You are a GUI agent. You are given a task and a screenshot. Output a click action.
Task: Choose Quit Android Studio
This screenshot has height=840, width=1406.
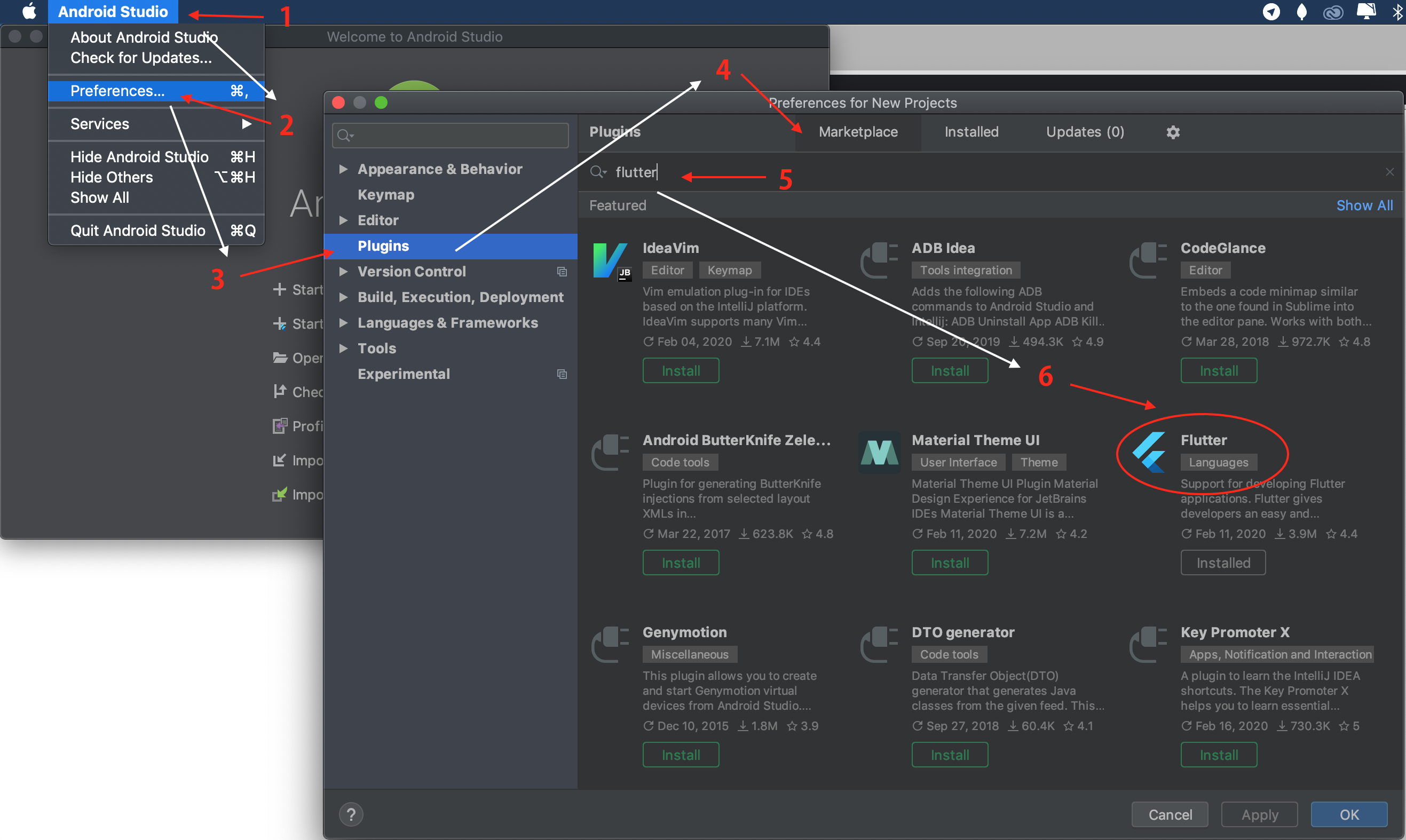[156, 231]
